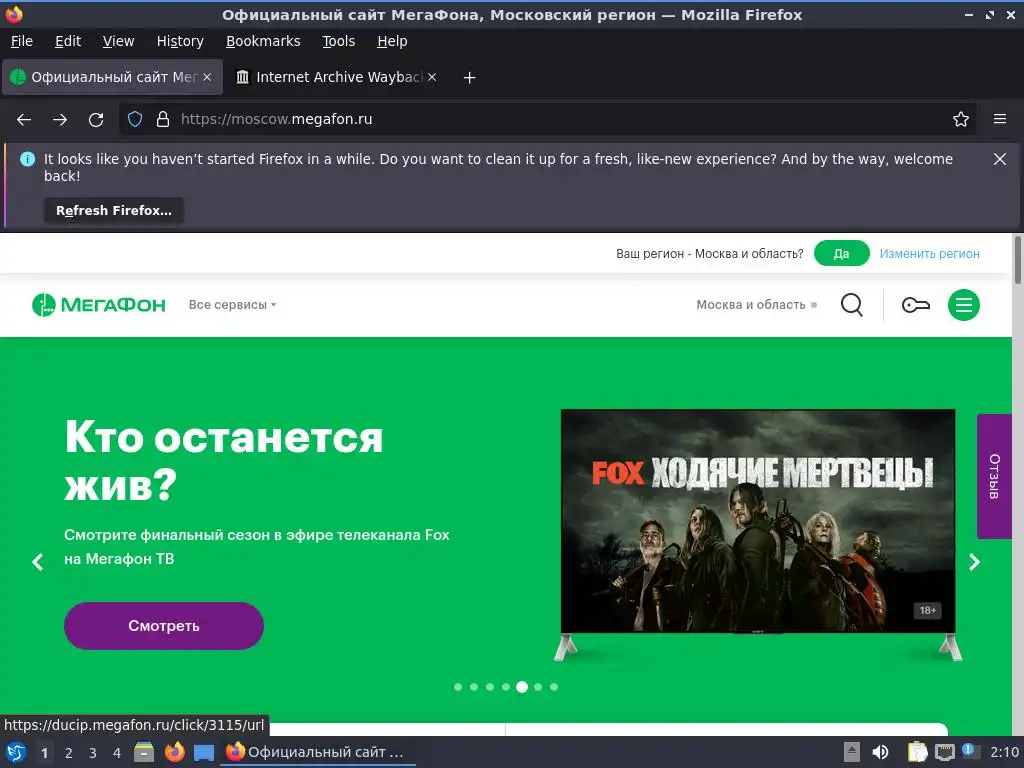The image size is (1024, 768).
Task: Open the View menu
Action: pyautogui.click(x=118, y=41)
